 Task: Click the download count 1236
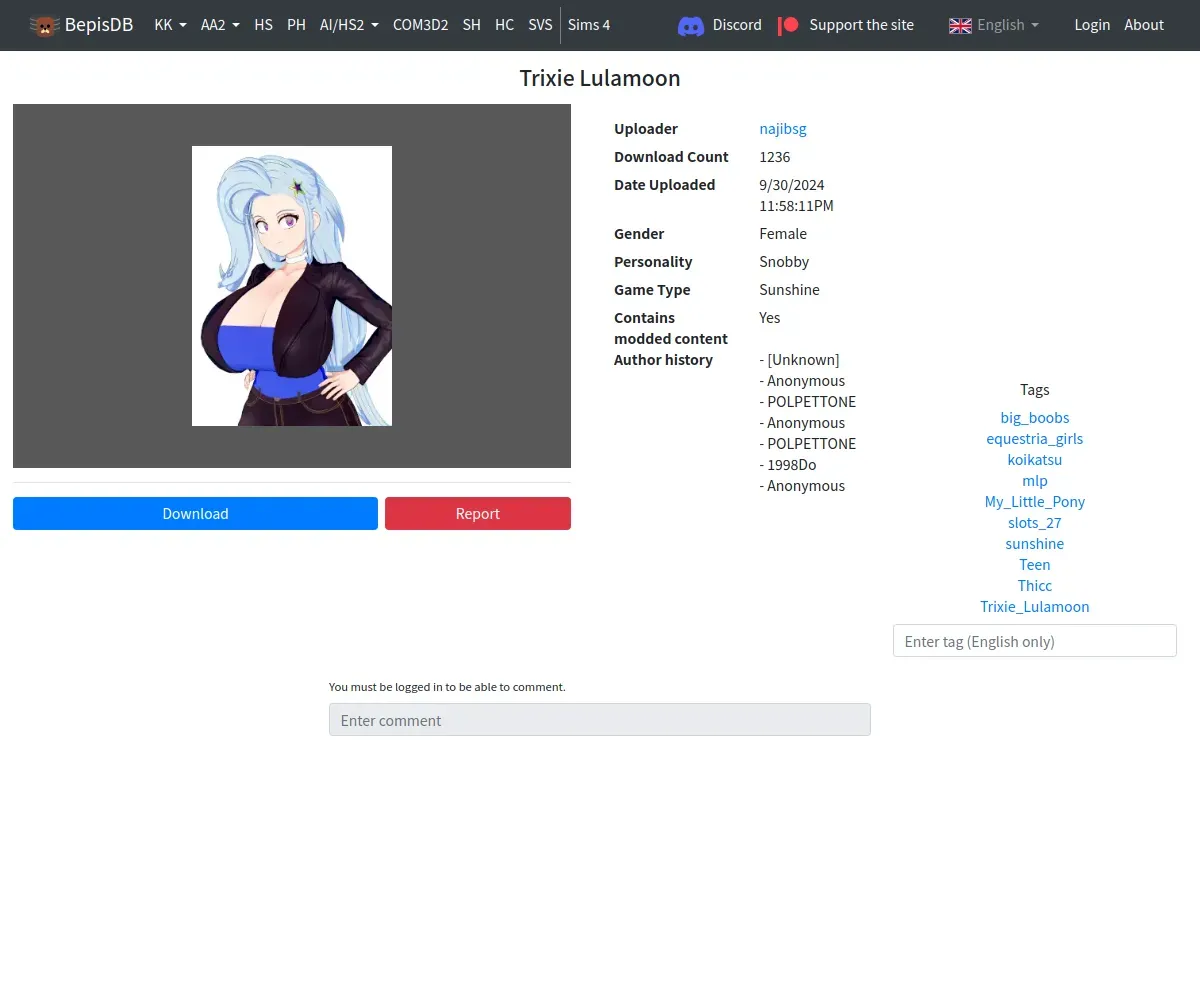(x=775, y=157)
